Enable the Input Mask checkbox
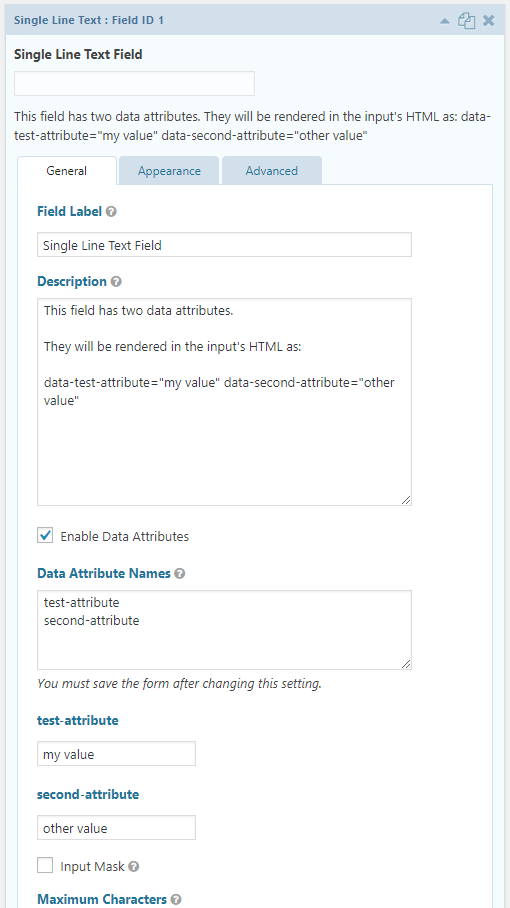This screenshot has width=510, height=908. click(45, 865)
